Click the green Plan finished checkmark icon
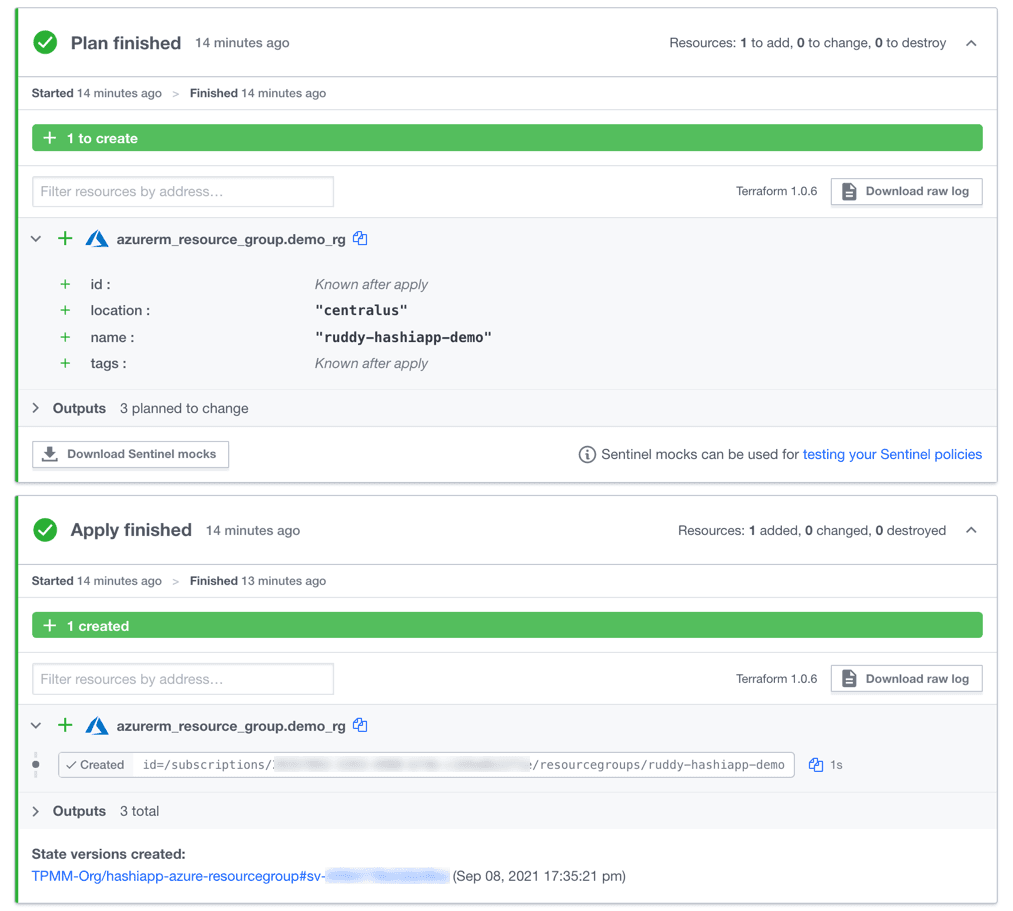Image resolution: width=1013 pixels, height=911 pixels. [x=45, y=43]
